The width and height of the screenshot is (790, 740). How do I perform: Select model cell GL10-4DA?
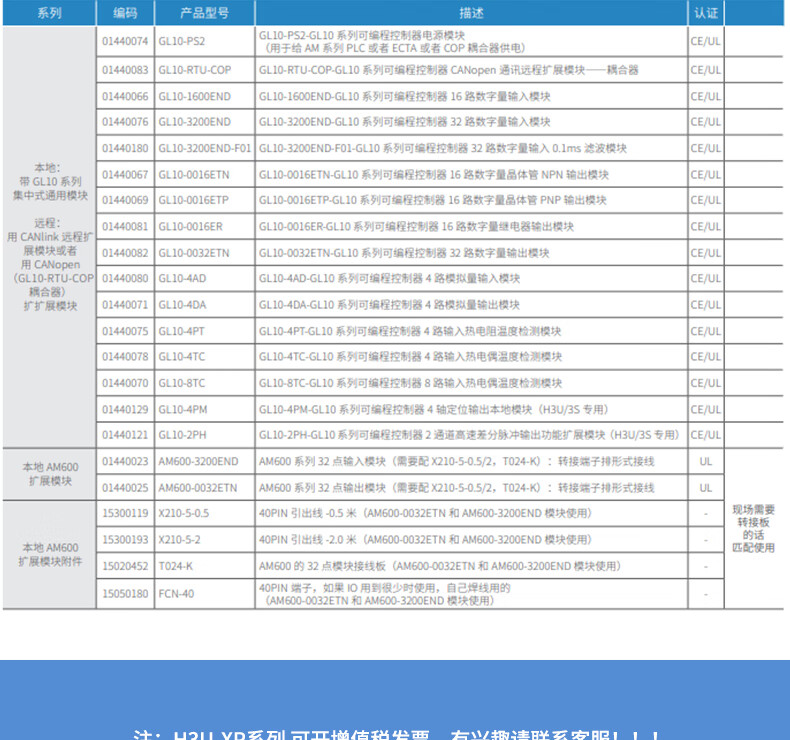tap(205, 305)
